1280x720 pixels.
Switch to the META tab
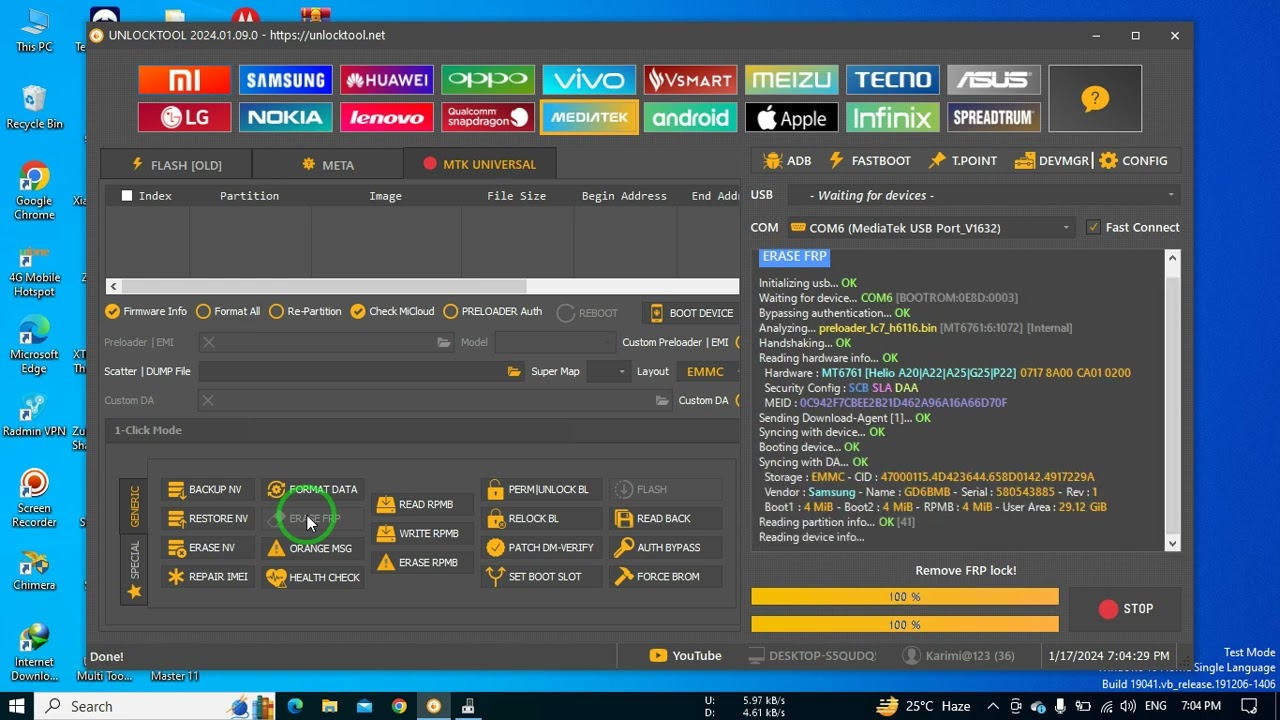[328, 164]
